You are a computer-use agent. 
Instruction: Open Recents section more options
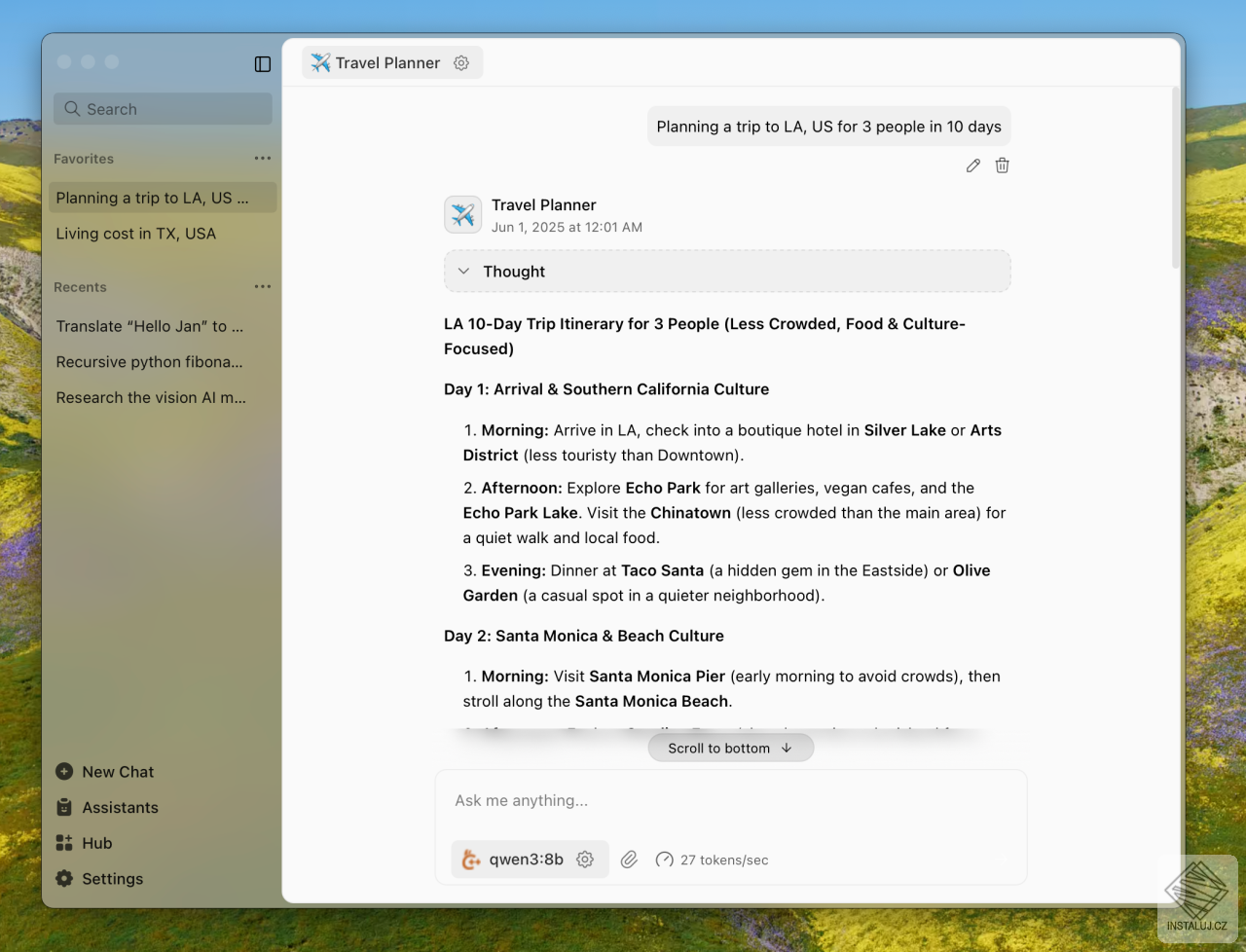(x=263, y=287)
